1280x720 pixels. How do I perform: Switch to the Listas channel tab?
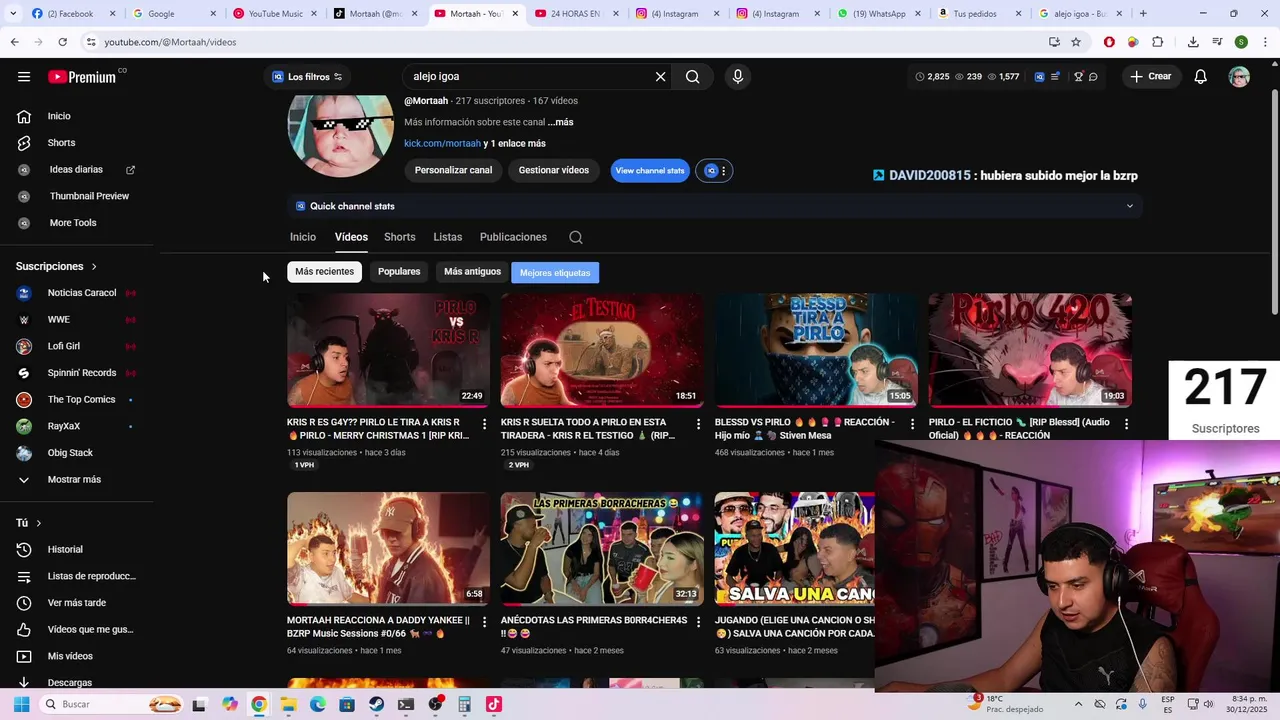pyautogui.click(x=448, y=237)
